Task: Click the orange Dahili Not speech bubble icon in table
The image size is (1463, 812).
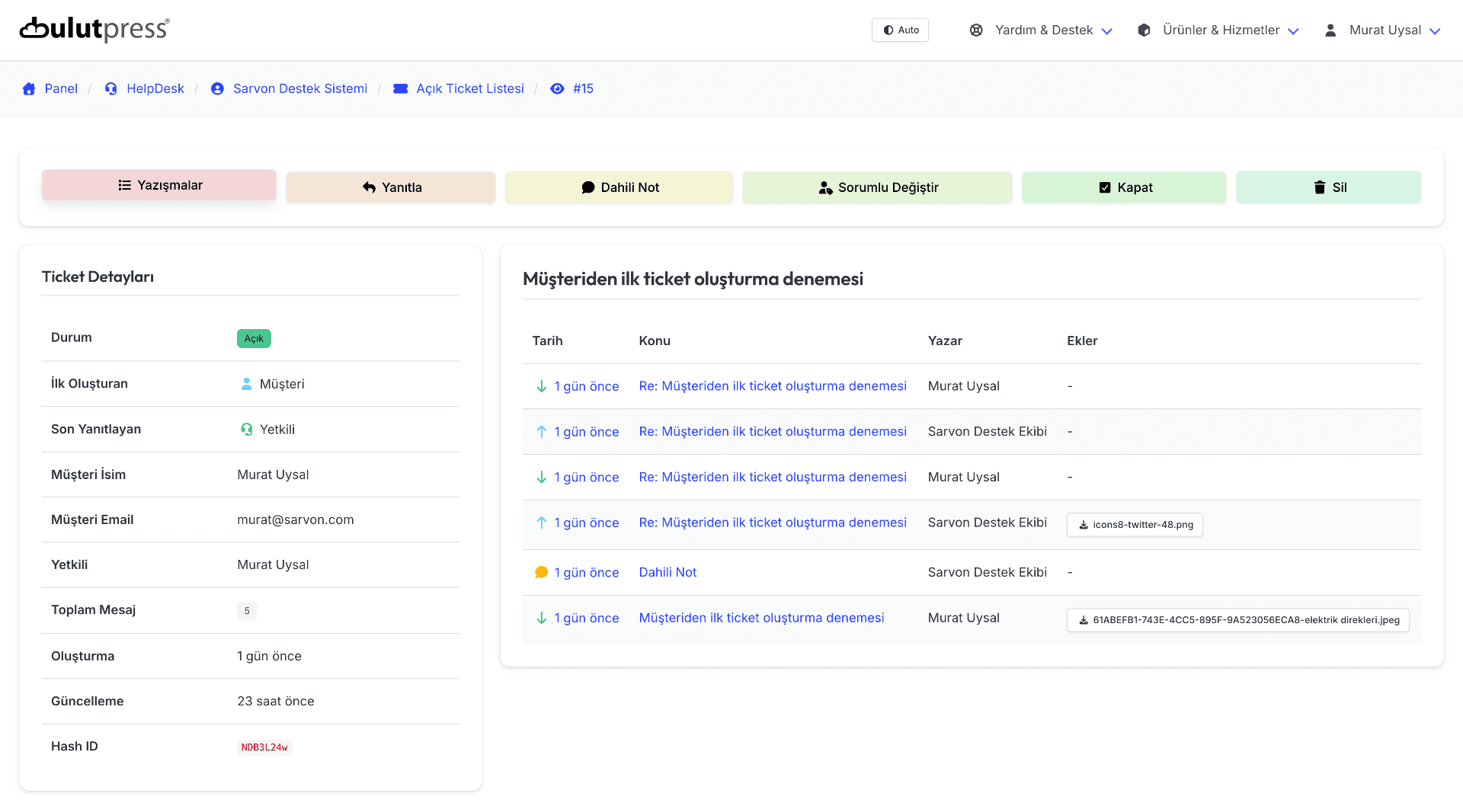Action: (x=541, y=573)
